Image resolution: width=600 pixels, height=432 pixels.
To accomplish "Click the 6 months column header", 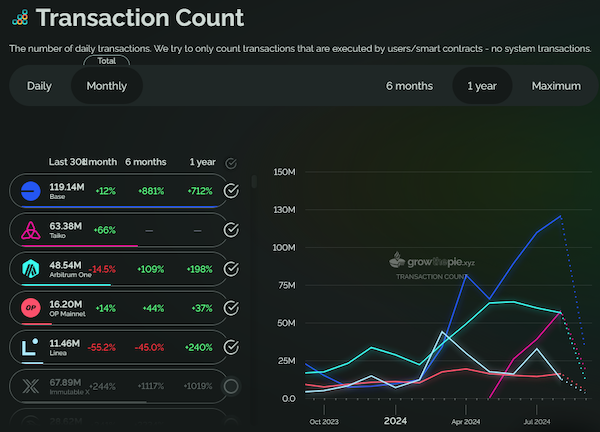I will point(146,162).
